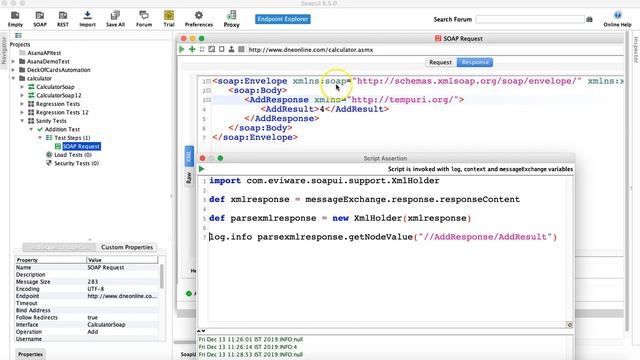Fold the soap:Body line in response
Image resolution: width=640 pixels, height=360 pixels.
(209, 90)
